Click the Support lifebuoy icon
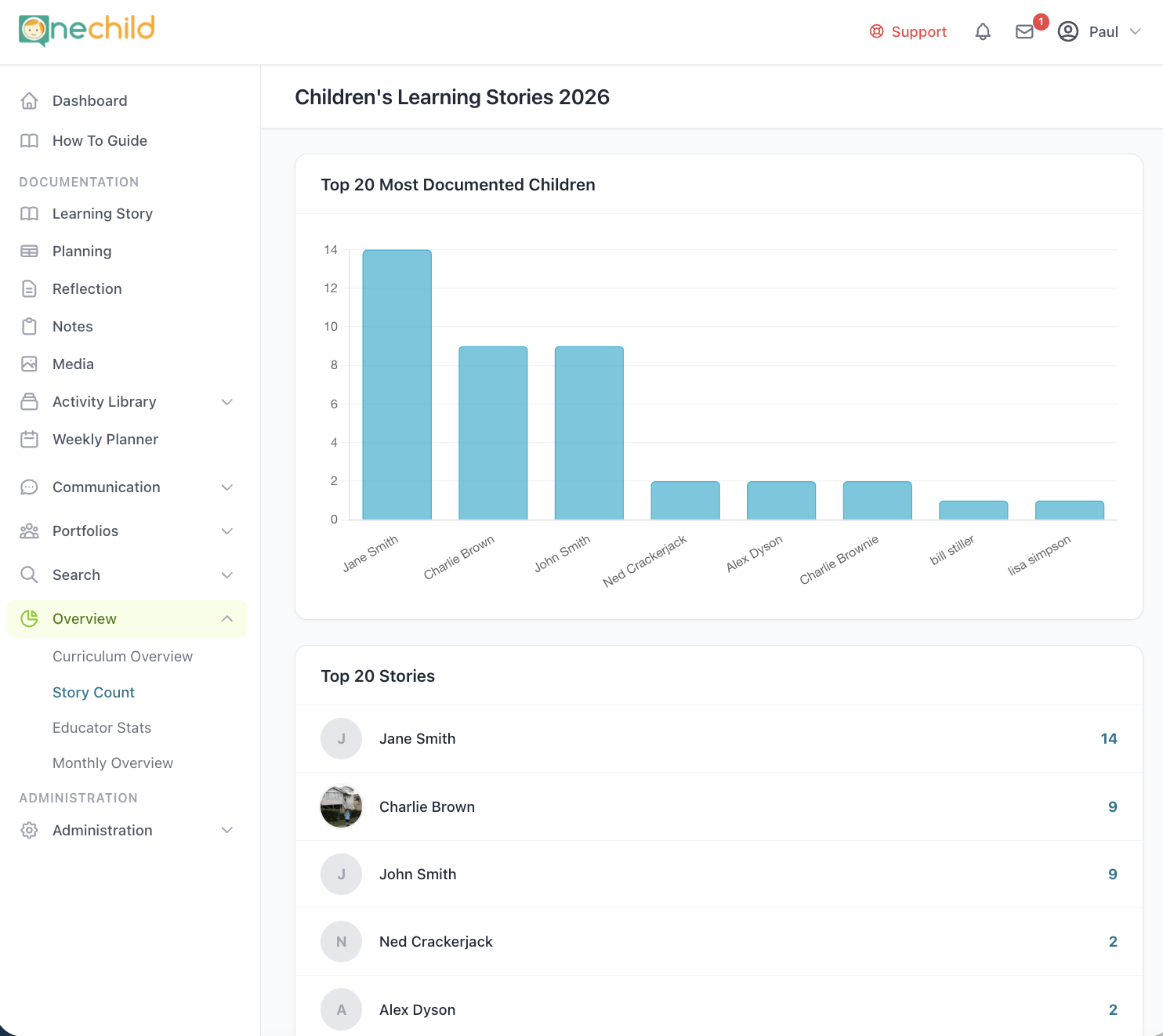Image resolution: width=1163 pixels, height=1036 pixels. tap(877, 32)
